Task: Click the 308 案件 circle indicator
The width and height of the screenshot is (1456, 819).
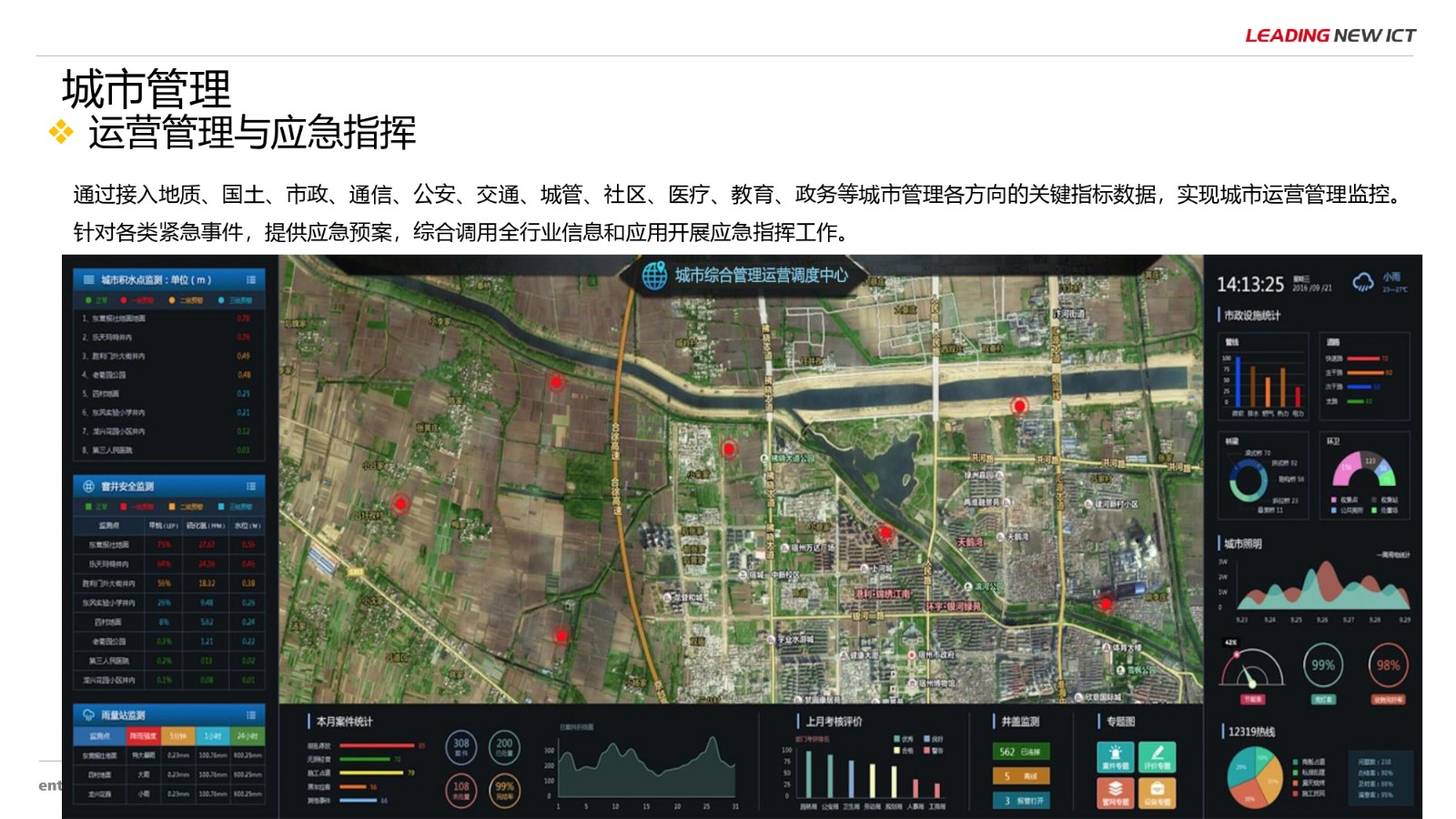Action: pyautogui.click(x=461, y=746)
